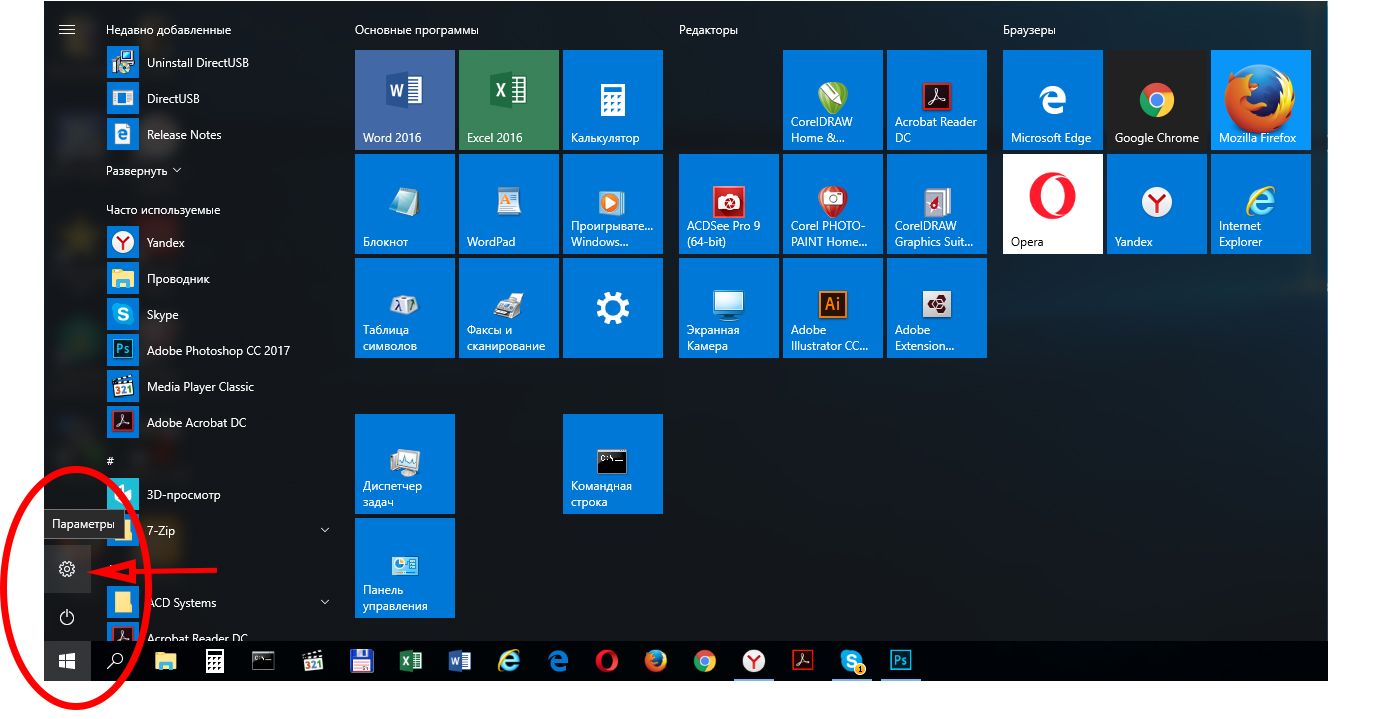This screenshot has height=719, width=1374.
Task: Open the Mozilla Firefox tile
Action: 1260,100
